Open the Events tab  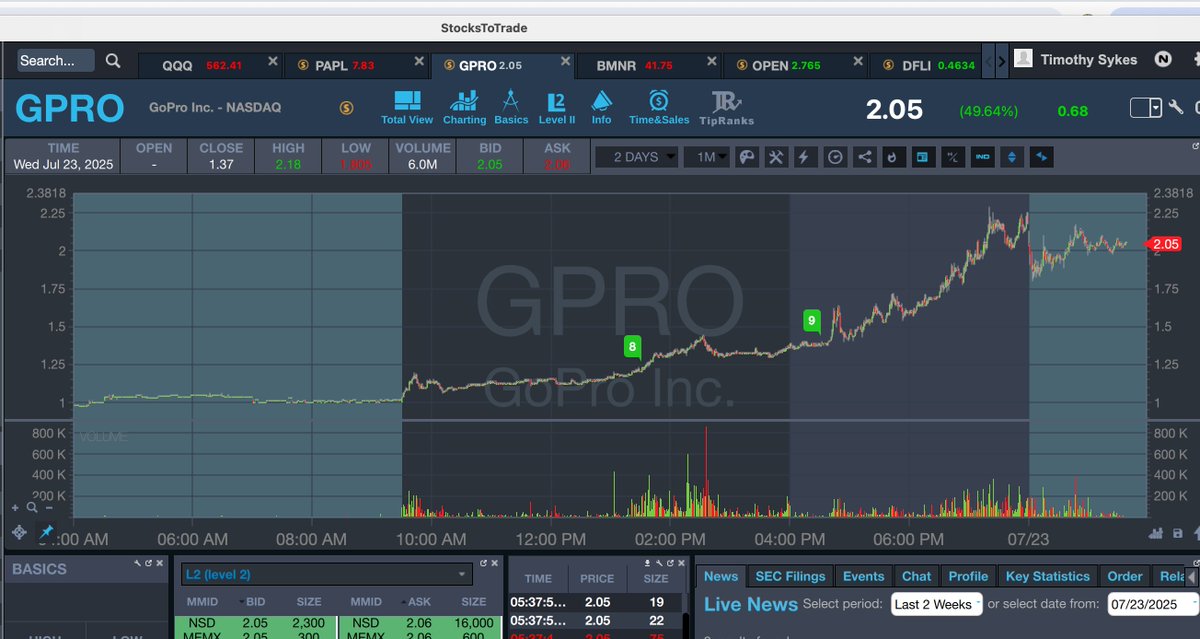pos(863,576)
